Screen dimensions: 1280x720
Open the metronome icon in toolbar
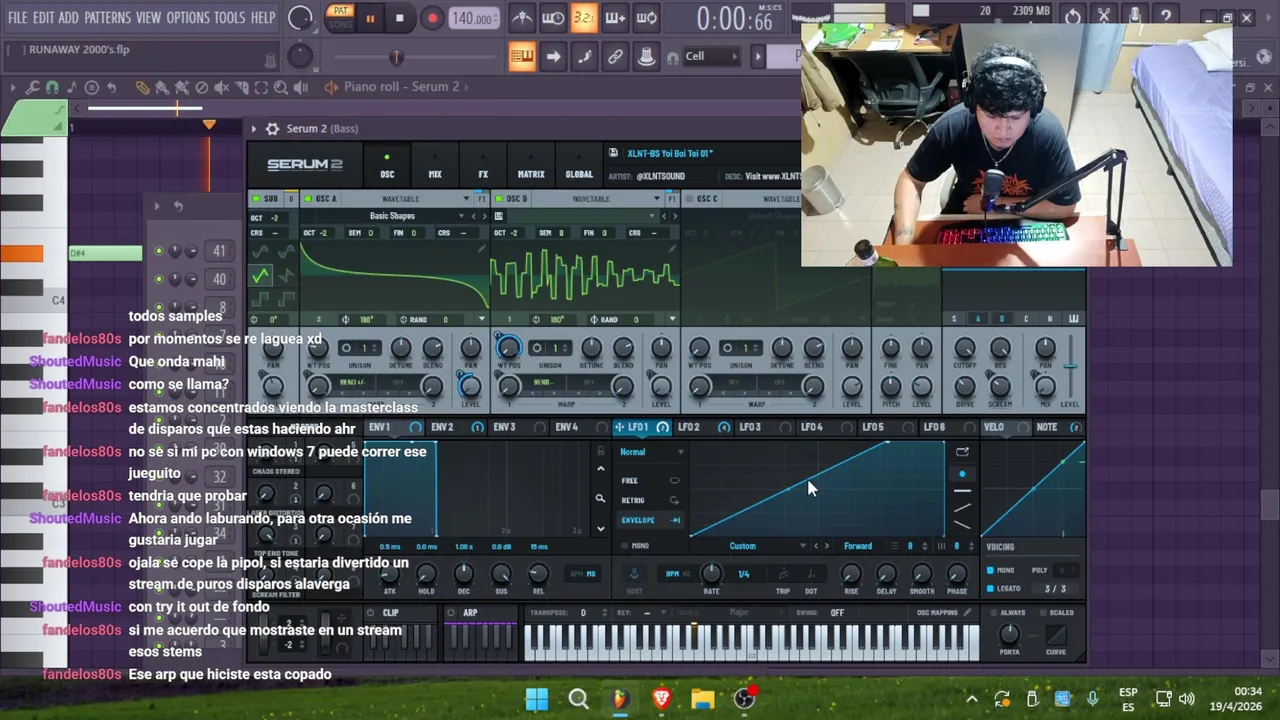(x=522, y=18)
